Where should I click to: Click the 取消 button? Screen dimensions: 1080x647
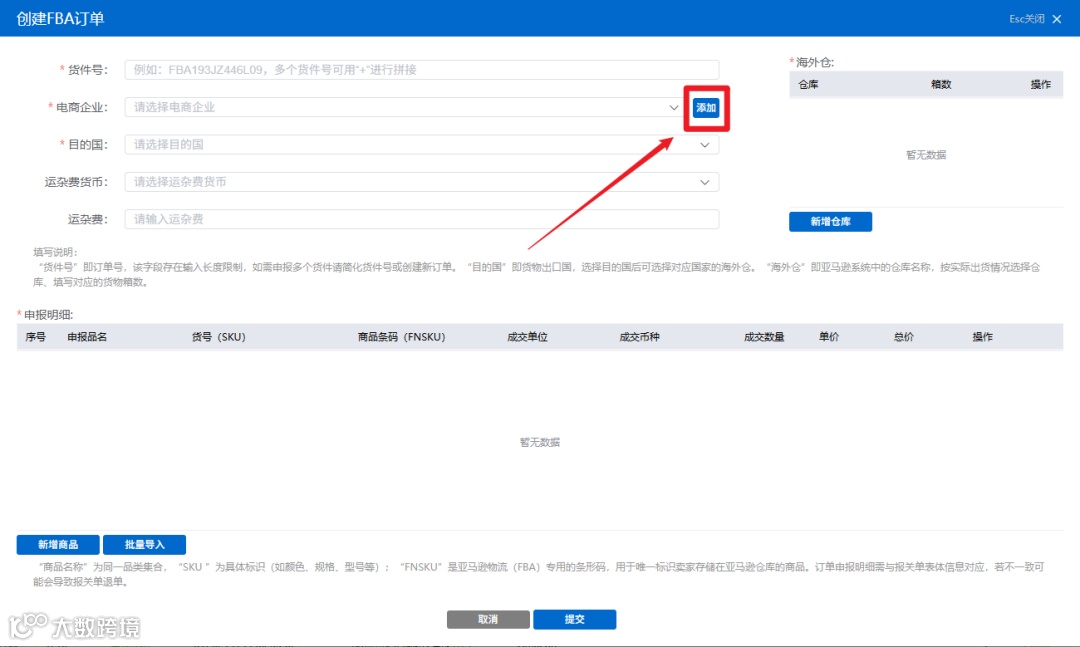coord(488,619)
